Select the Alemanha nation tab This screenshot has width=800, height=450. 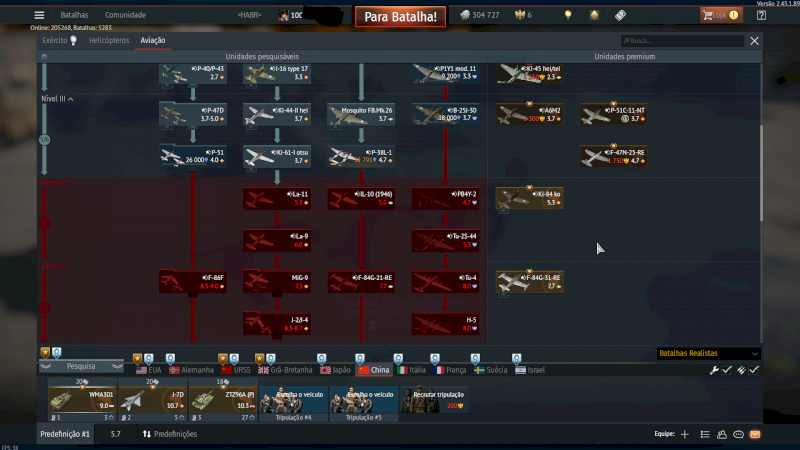(x=191, y=370)
